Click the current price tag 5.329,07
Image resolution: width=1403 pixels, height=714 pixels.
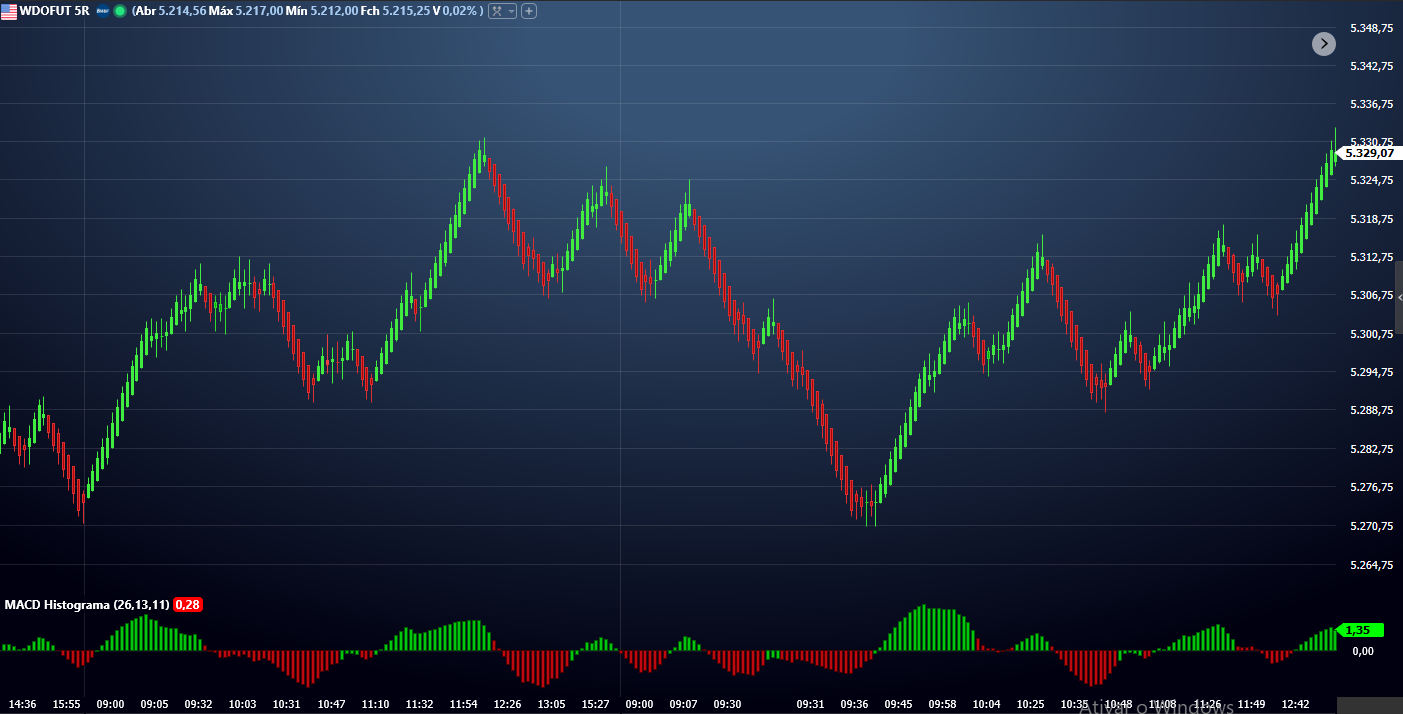tap(1369, 153)
